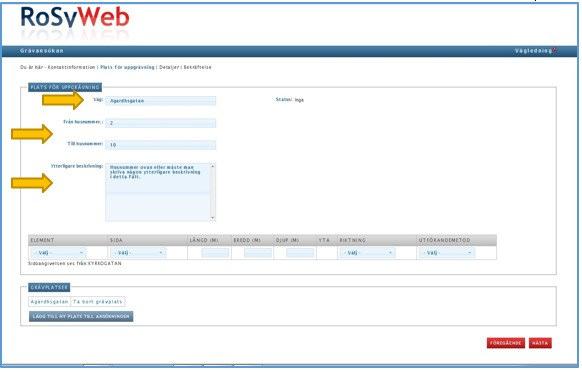Click Ta bort grävplats link

click(x=98, y=302)
